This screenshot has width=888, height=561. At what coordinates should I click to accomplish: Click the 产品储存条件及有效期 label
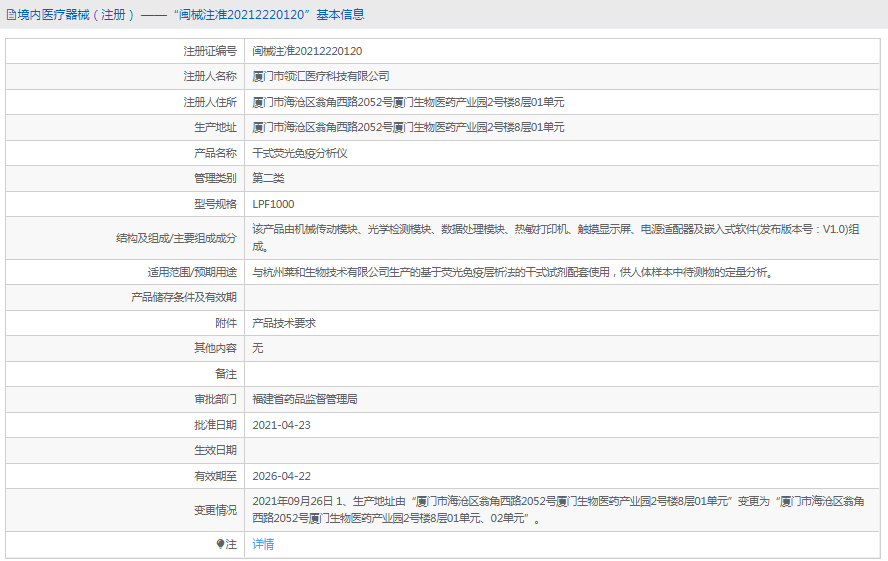[183, 297]
